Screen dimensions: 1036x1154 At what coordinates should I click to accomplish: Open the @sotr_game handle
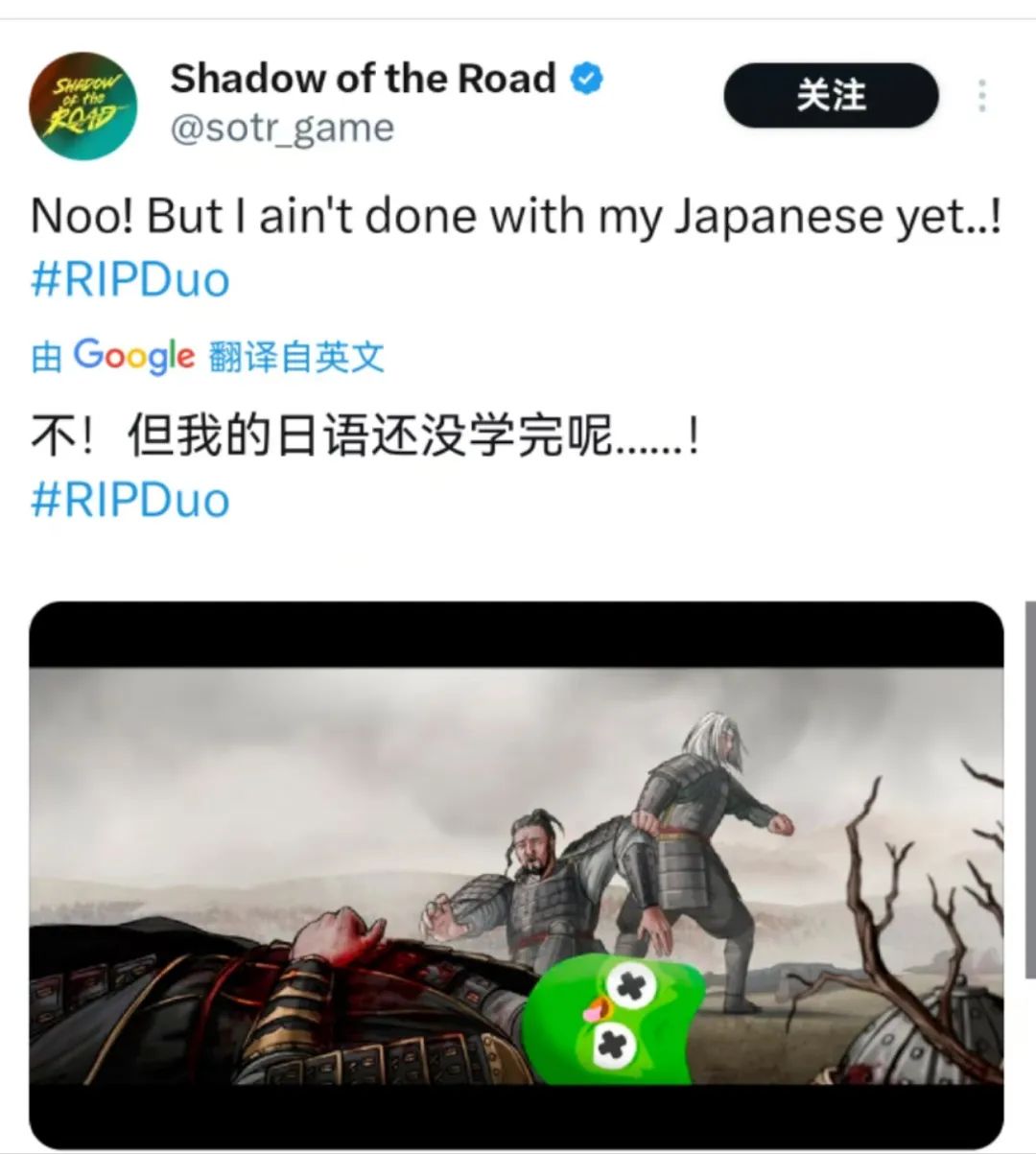282,128
